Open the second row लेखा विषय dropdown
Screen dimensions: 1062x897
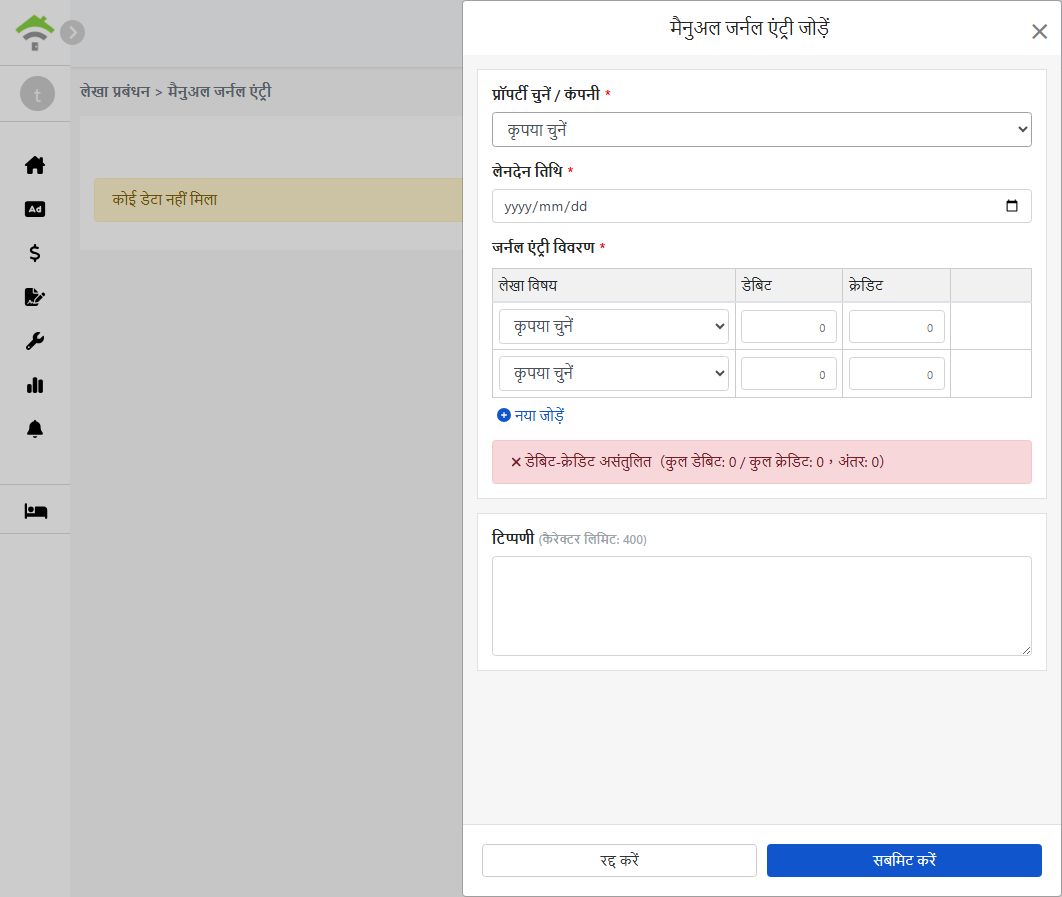[x=614, y=373]
